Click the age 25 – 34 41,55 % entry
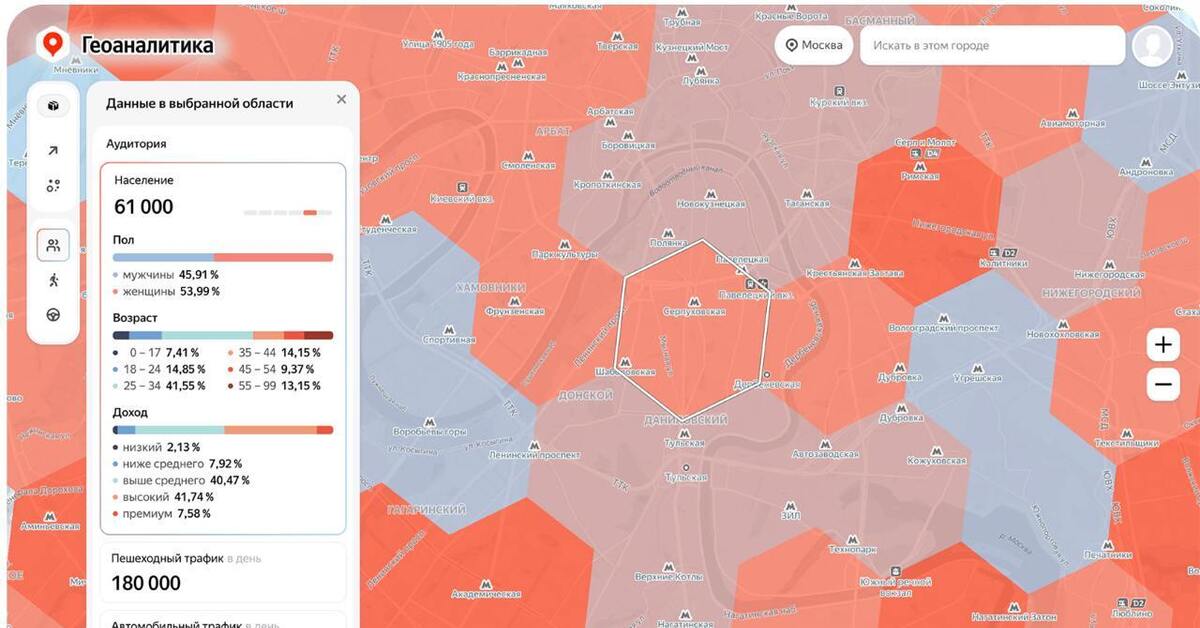This screenshot has width=1200, height=628. (159, 385)
